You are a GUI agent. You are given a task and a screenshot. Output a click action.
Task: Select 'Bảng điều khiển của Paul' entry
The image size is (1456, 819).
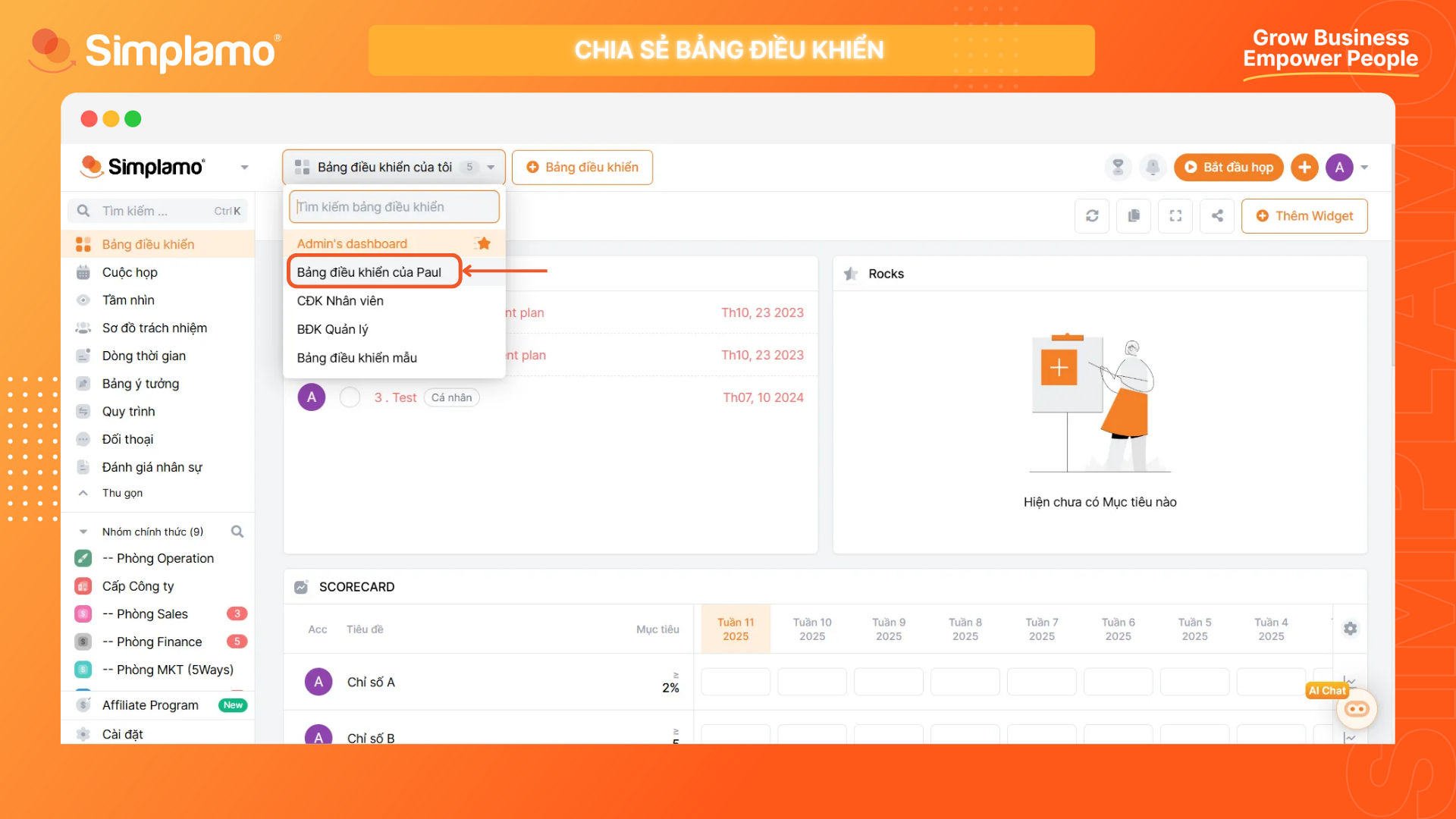click(x=369, y=272)
